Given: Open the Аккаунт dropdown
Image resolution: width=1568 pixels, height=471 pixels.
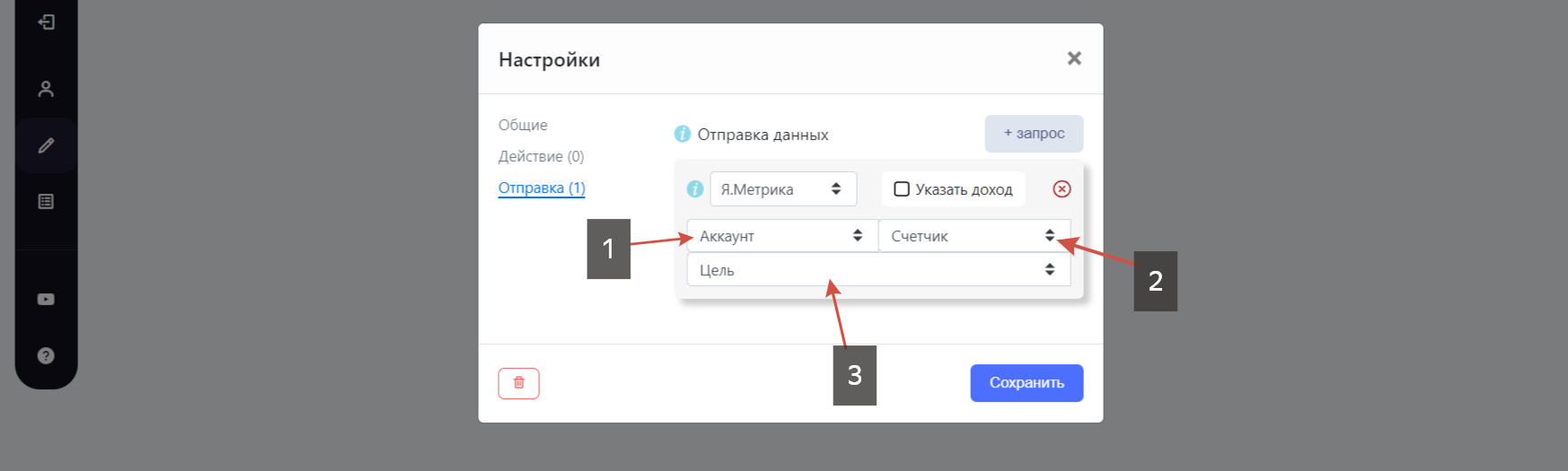Looking at the screenshot, I should point(782,236).
